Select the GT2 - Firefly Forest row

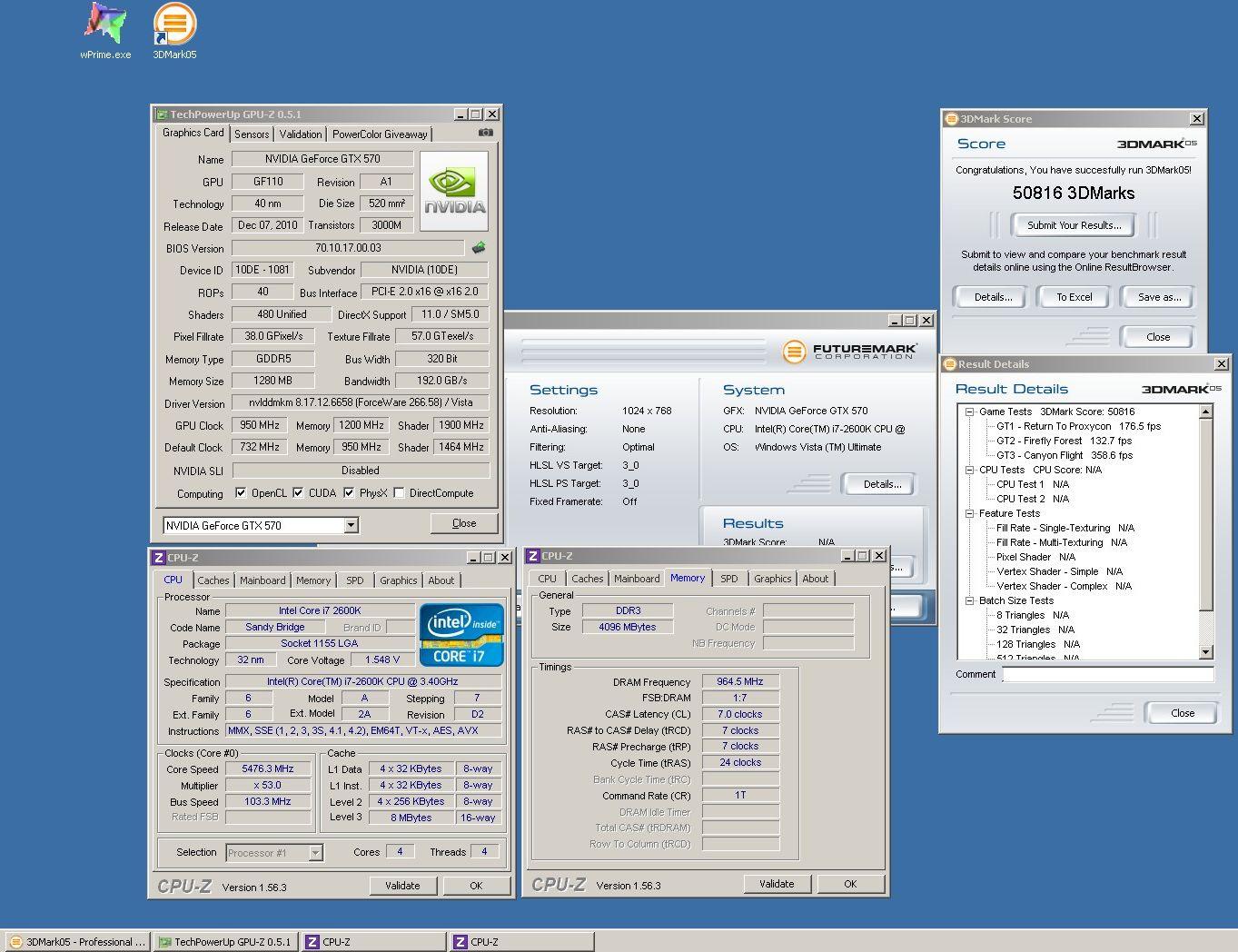pyautogui.click(x=1064, y=441)
